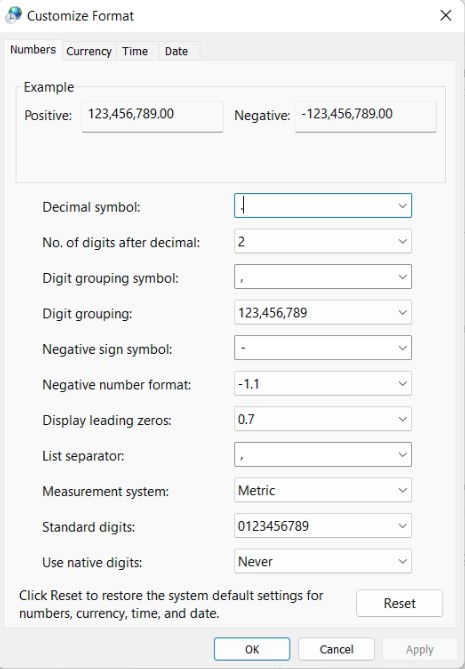The height and width of the screenshot is (669, 465).
Task: Switch to the Currency tab
Action: (89, 51)
